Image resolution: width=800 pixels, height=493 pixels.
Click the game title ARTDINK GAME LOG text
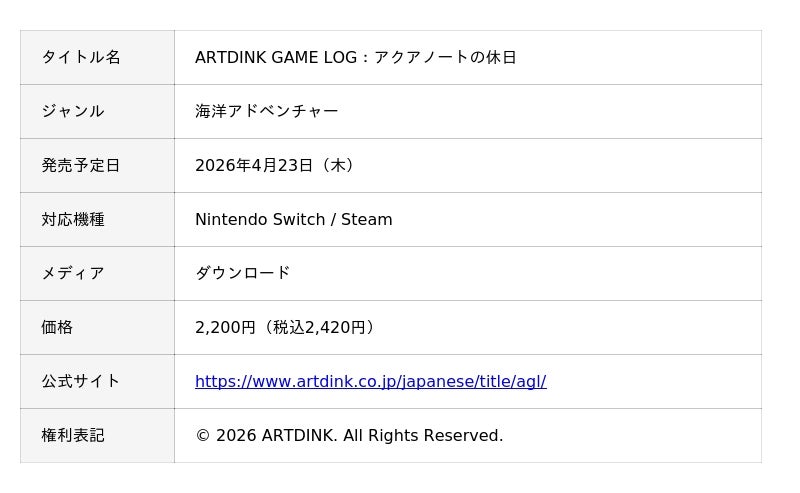[x=276, y=57]
